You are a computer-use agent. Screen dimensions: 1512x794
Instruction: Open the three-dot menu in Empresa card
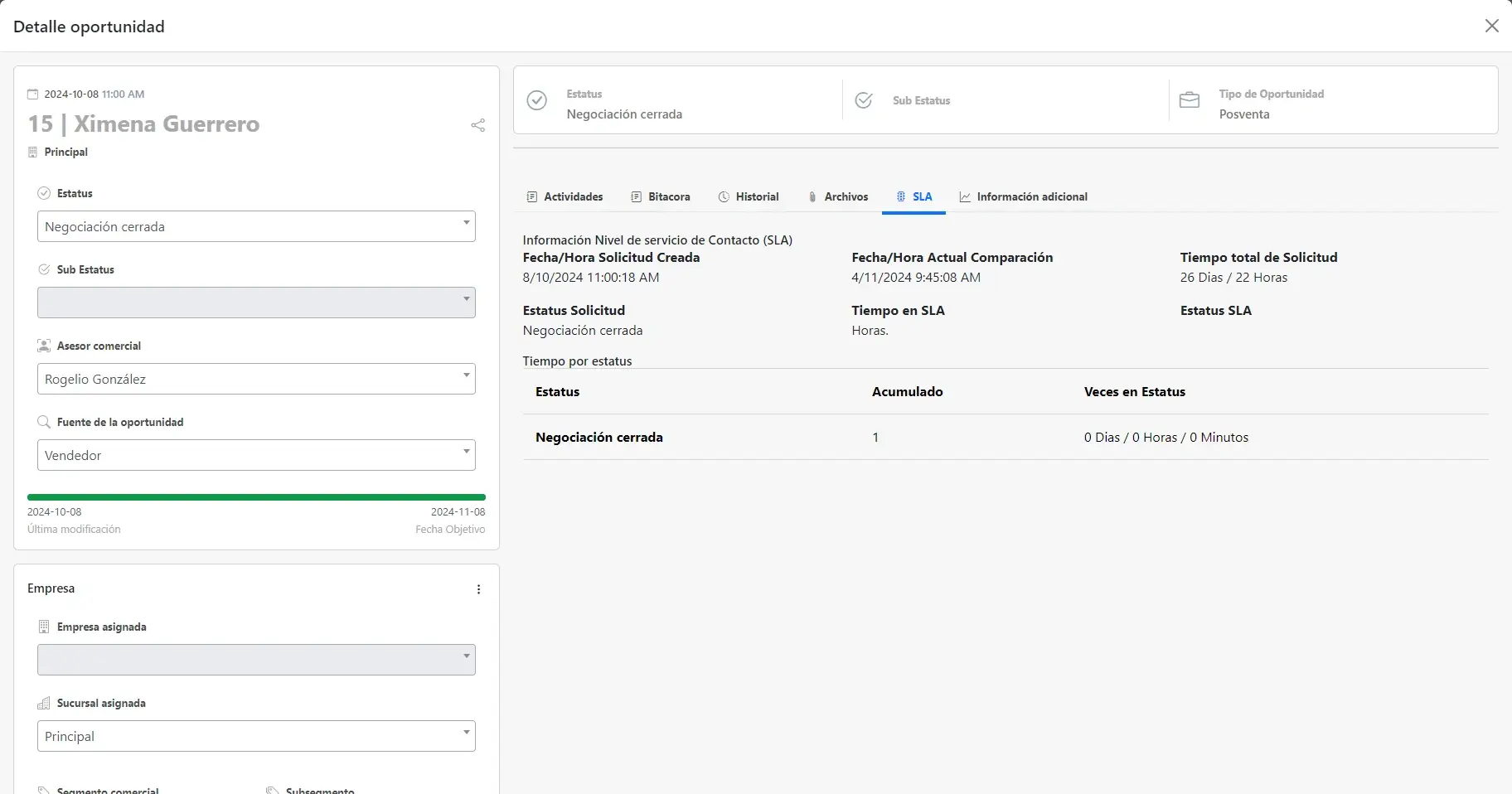pyautogui.click(x=478, y=589)
